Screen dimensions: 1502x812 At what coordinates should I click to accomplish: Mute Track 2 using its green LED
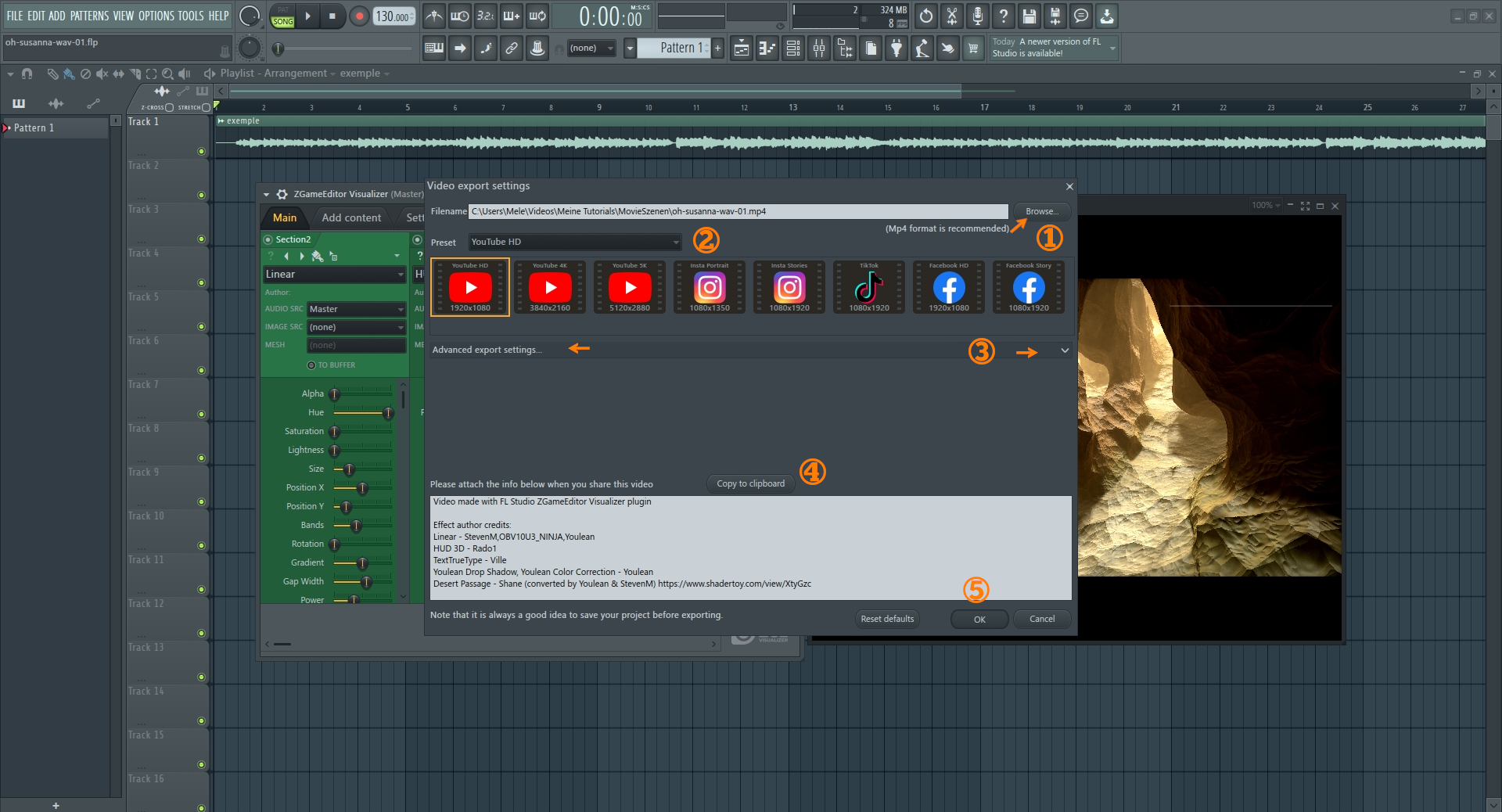tap(201, 196)
